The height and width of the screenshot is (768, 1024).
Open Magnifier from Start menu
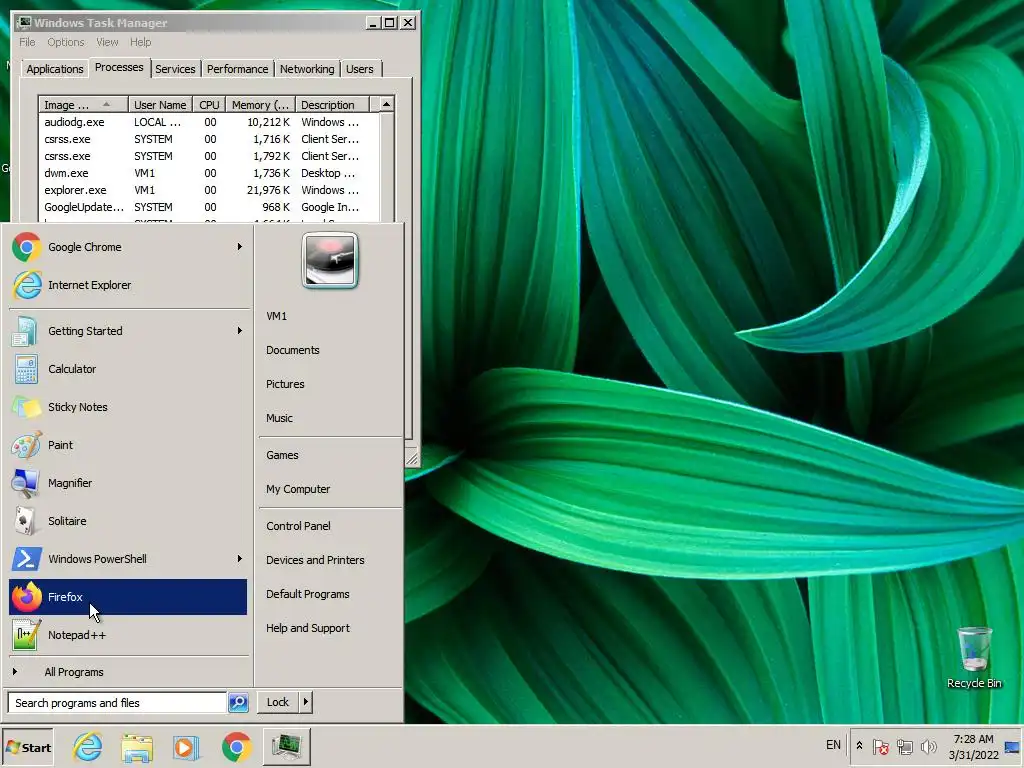click(128, 483)
